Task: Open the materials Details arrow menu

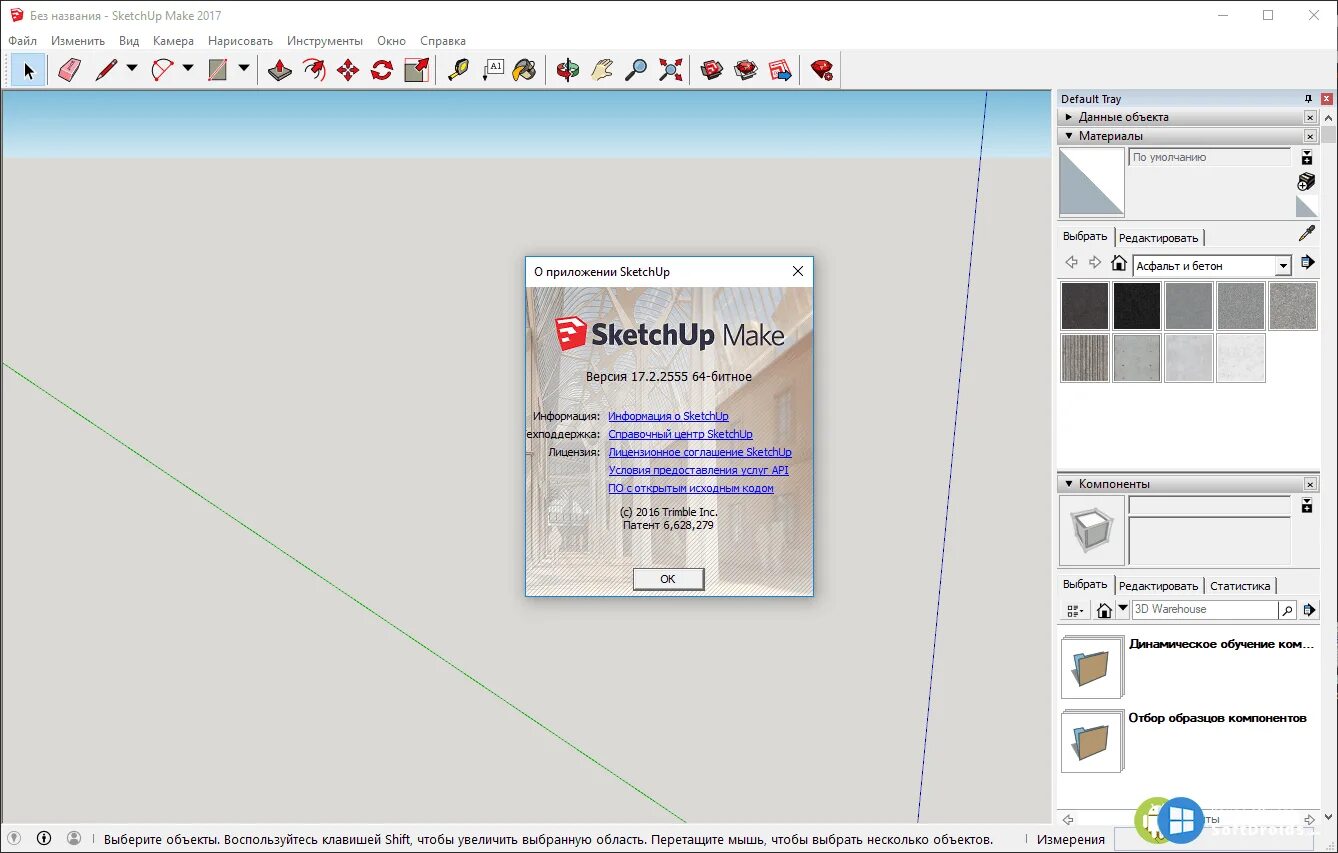Action: [1307, 263]
